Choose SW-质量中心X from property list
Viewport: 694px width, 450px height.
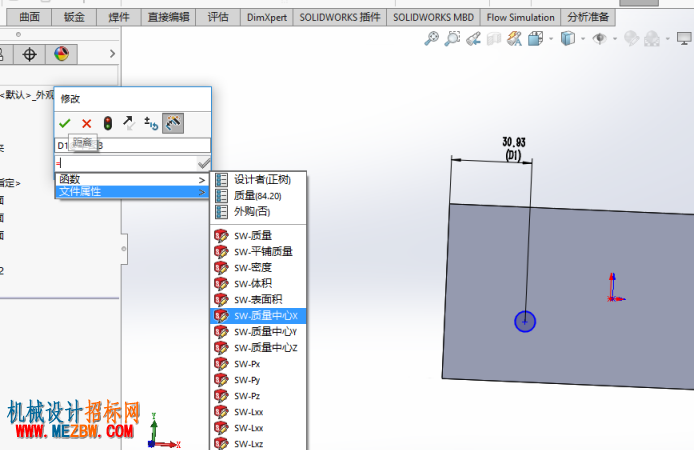tap(258, 315)
